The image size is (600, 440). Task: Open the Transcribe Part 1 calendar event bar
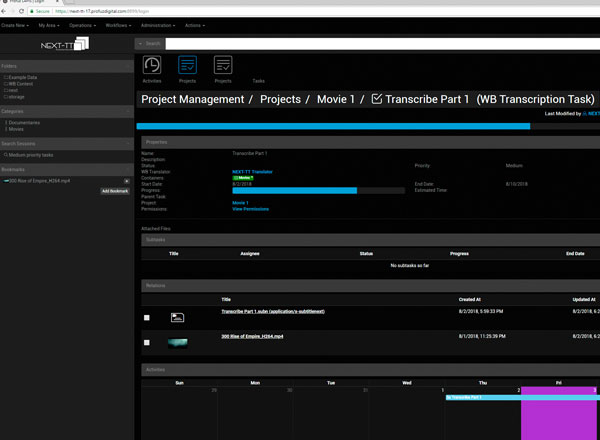523,398
